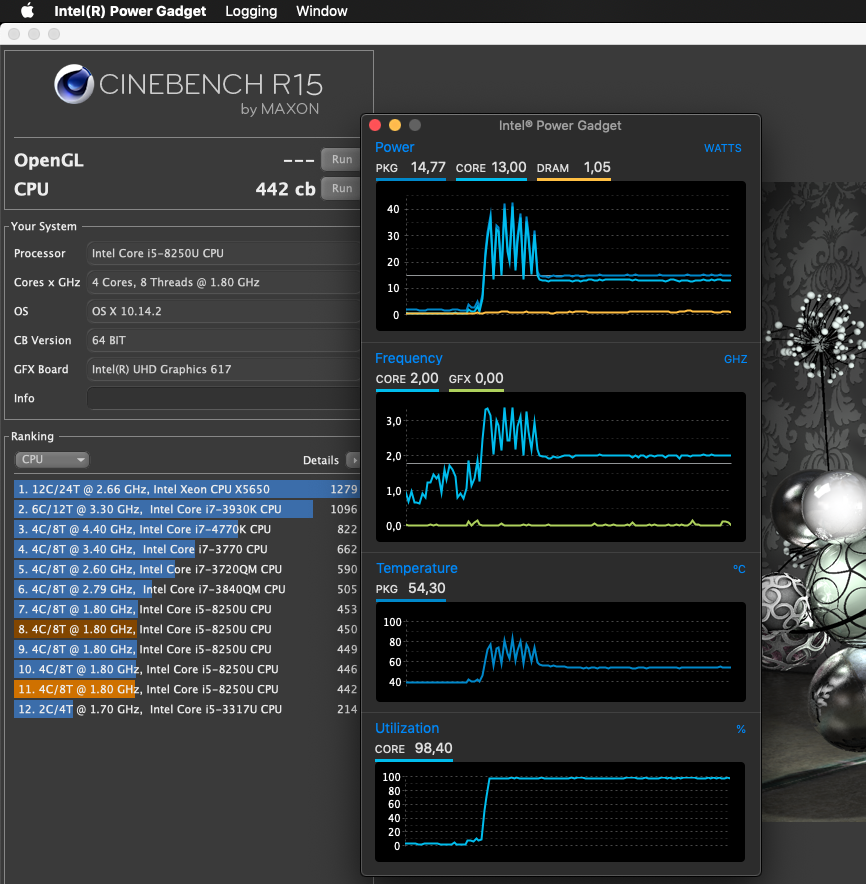The width and height of the screenshot is (866, 884).
Task: Select ranking row 9 scoring 449
Action: pos(187,649)
